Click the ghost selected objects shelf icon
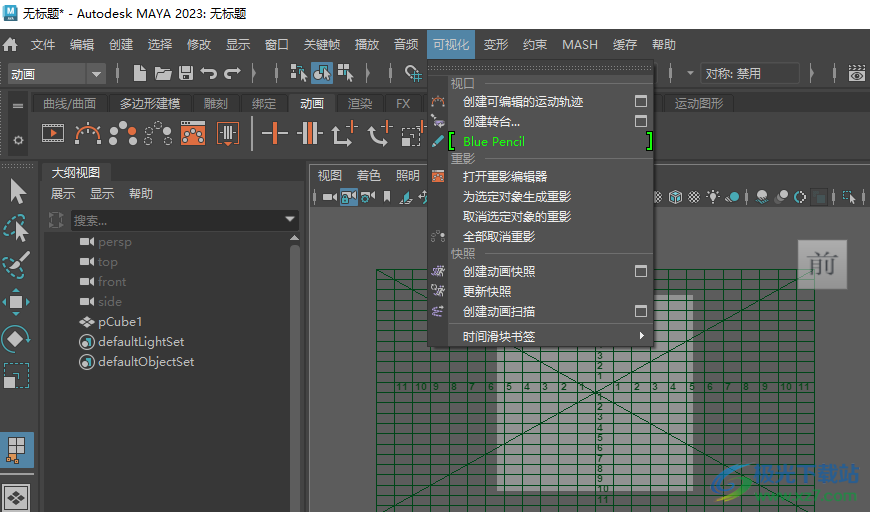 tap(123, 134)
